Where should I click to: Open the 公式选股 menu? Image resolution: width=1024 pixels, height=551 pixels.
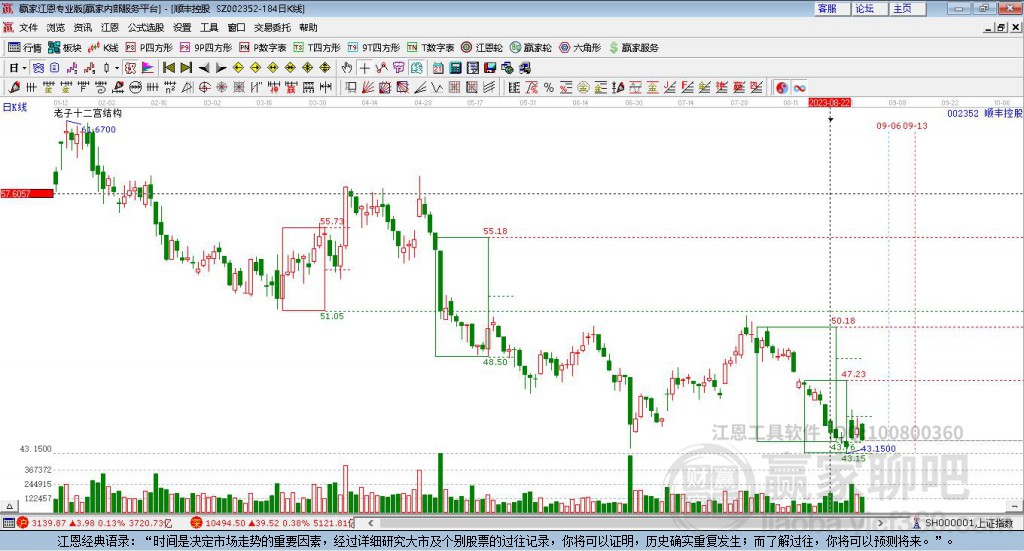pyautogui.click(x=146, y=27)
